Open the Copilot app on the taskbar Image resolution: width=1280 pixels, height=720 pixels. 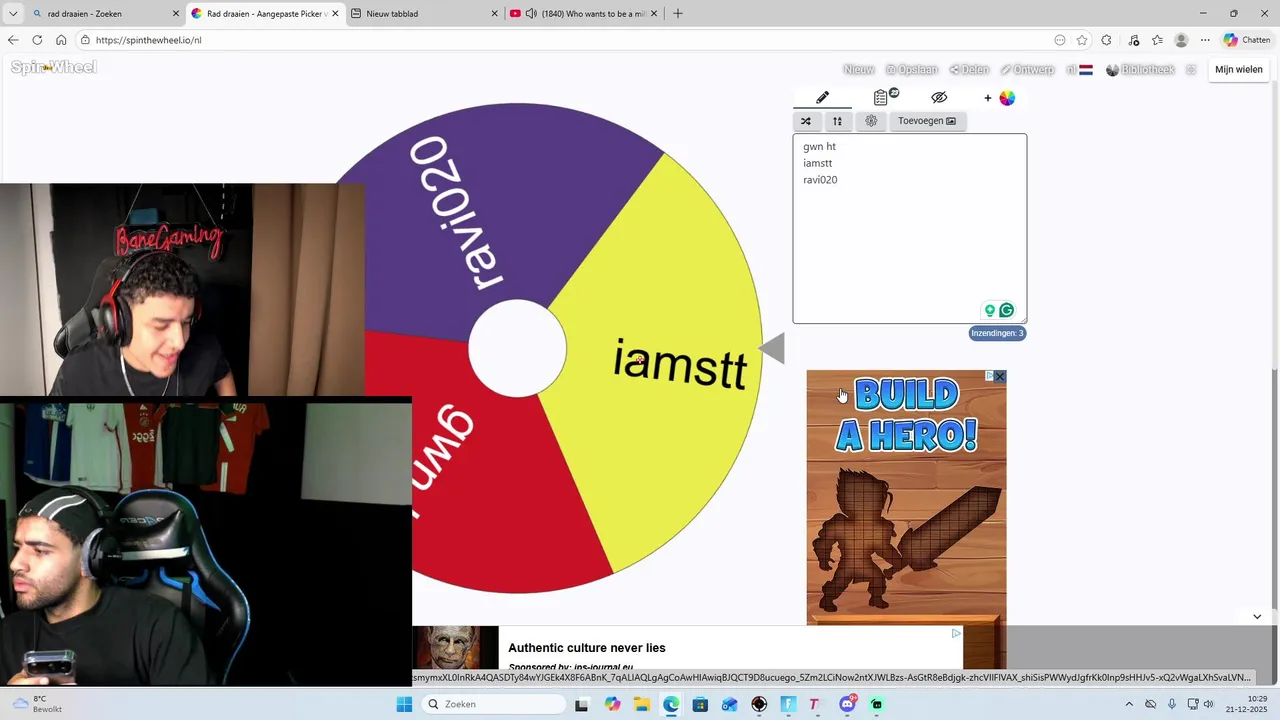tap(612, 704)
